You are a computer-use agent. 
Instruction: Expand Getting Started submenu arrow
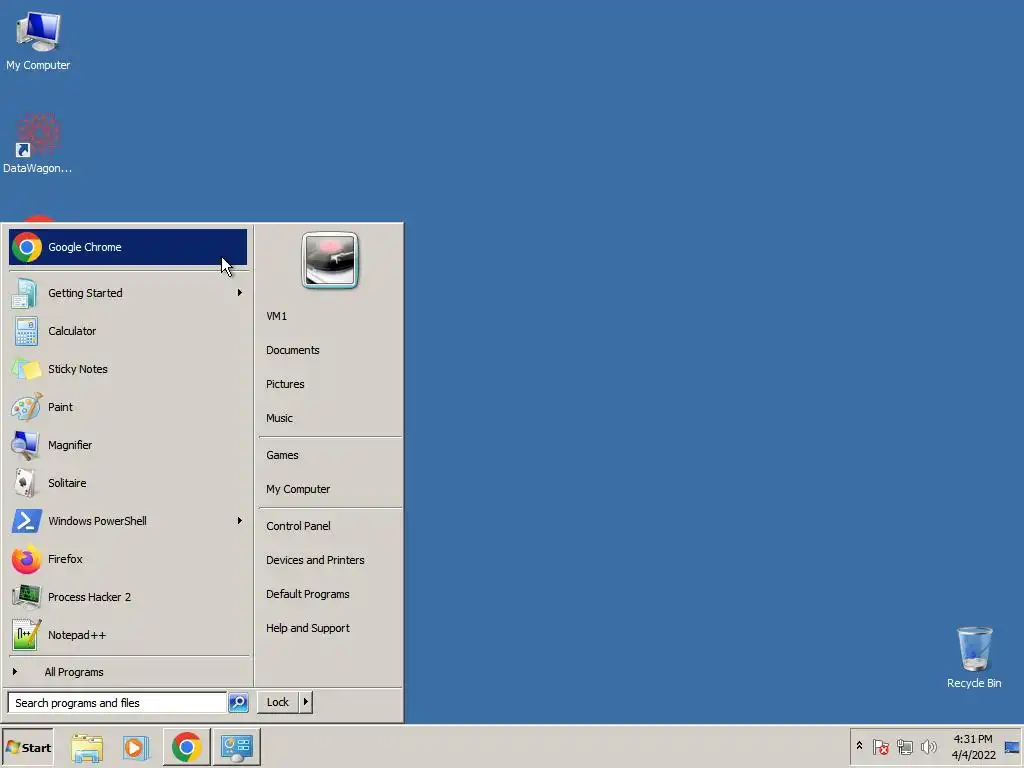point(240,293)
